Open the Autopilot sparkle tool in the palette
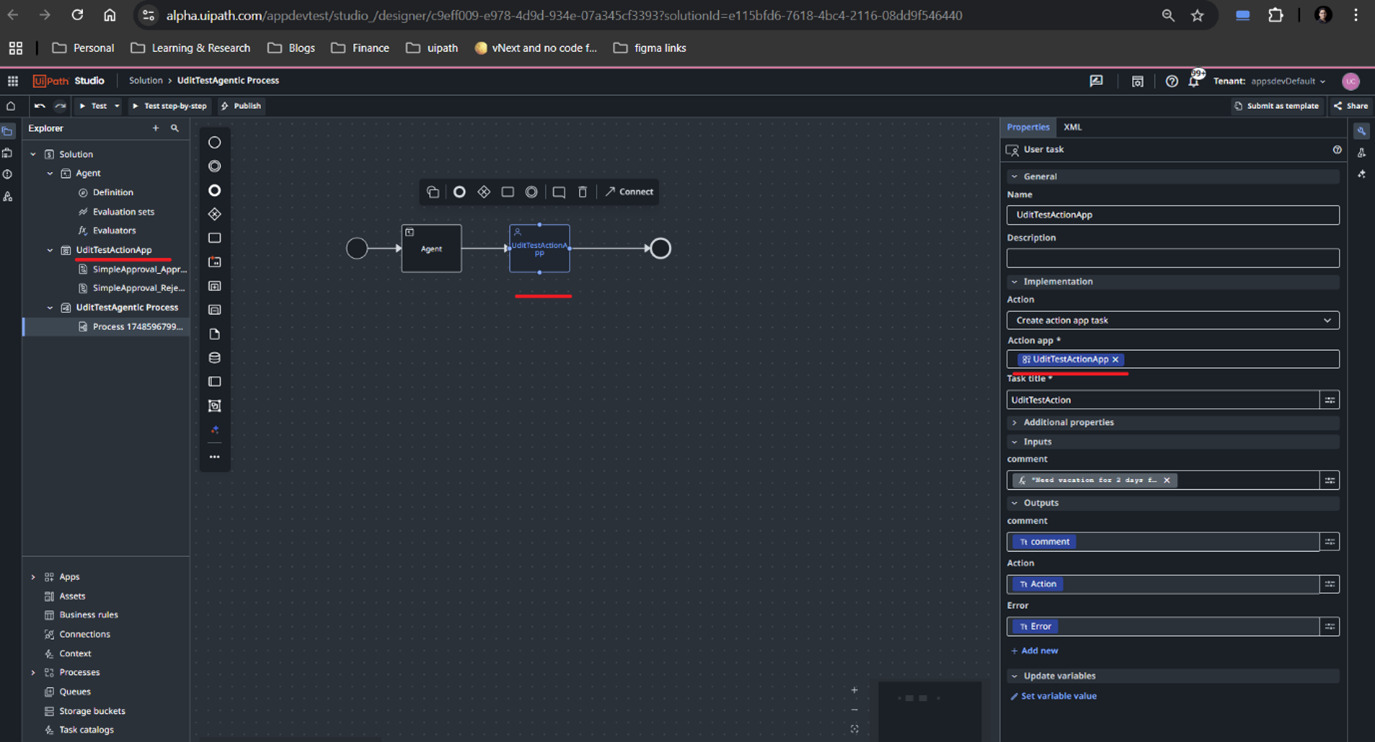This screenshot has width=1375, height=742. (214, 430)
